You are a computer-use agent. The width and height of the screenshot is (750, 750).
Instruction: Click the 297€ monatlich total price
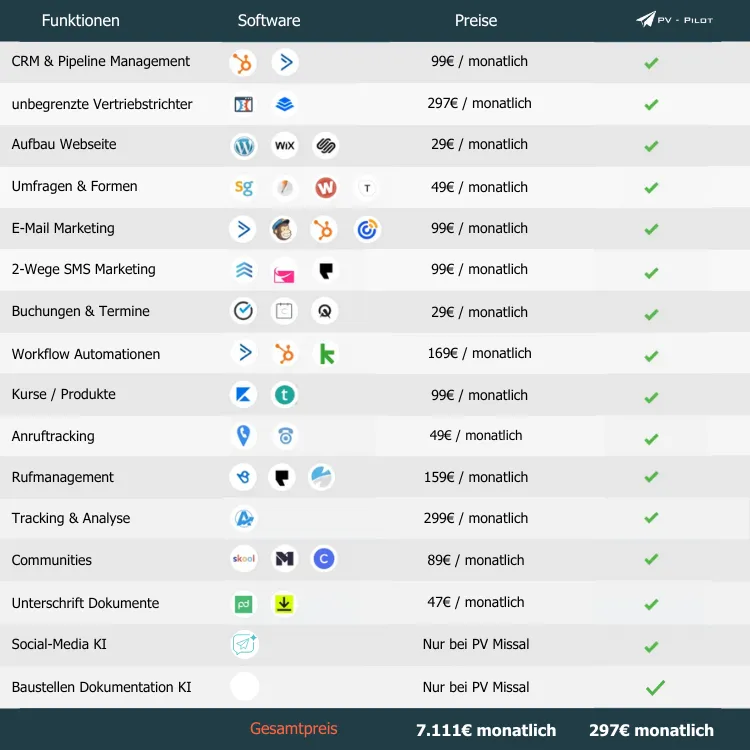point(651,730)
